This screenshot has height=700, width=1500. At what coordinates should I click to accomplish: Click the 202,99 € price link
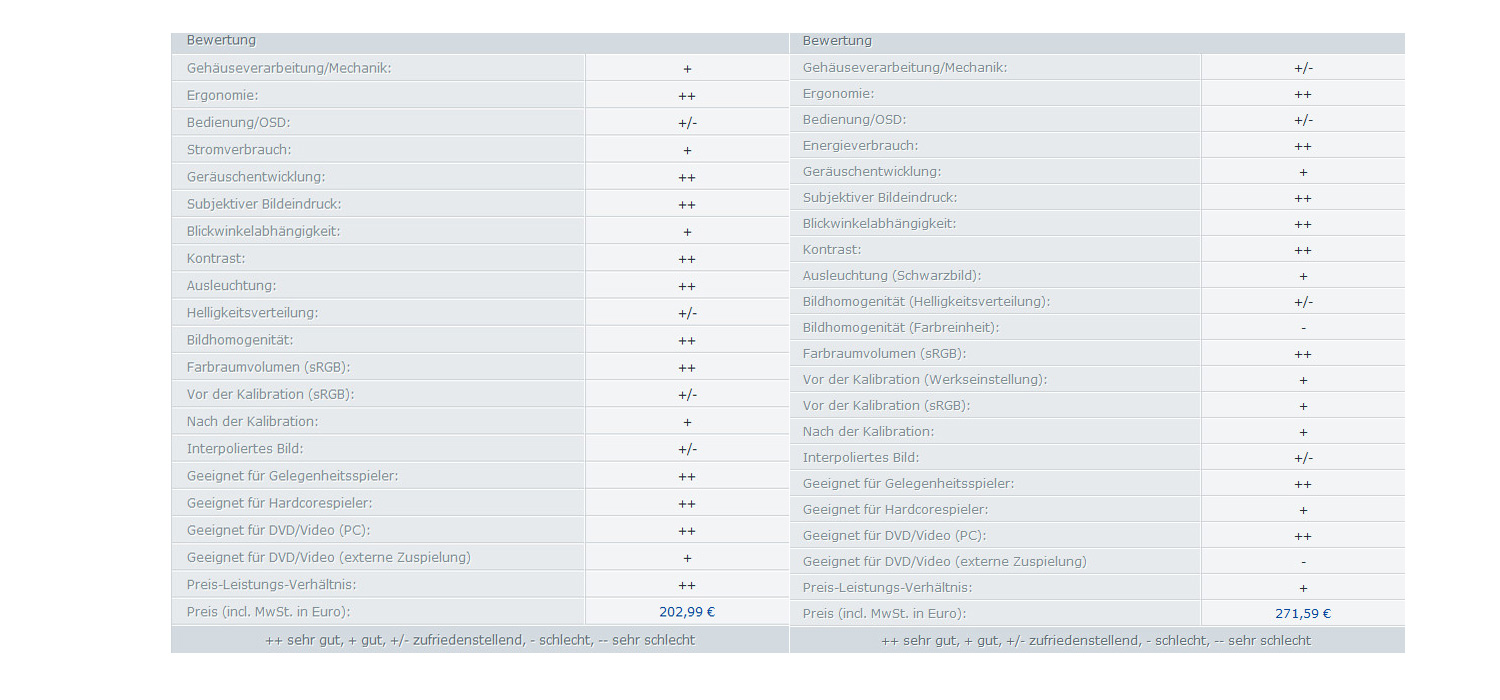click(687, 612)
